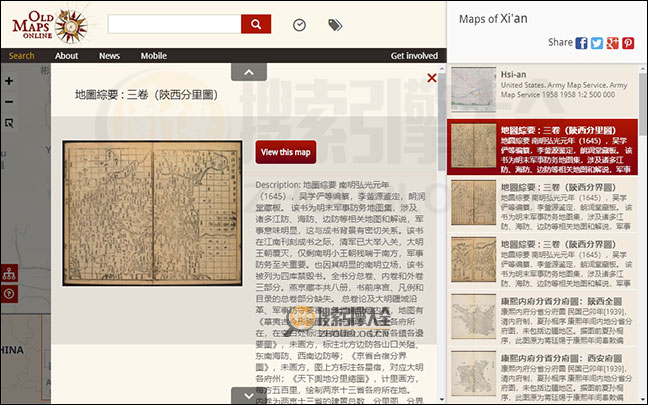Share on Twitter
The width and height of the screenshot is (648, 405).
point(597,43)
